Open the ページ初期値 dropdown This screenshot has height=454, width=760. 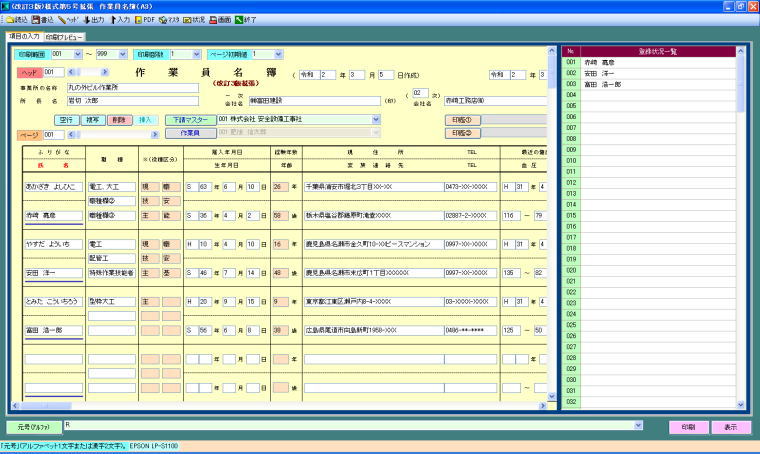[x=278, y=54]
